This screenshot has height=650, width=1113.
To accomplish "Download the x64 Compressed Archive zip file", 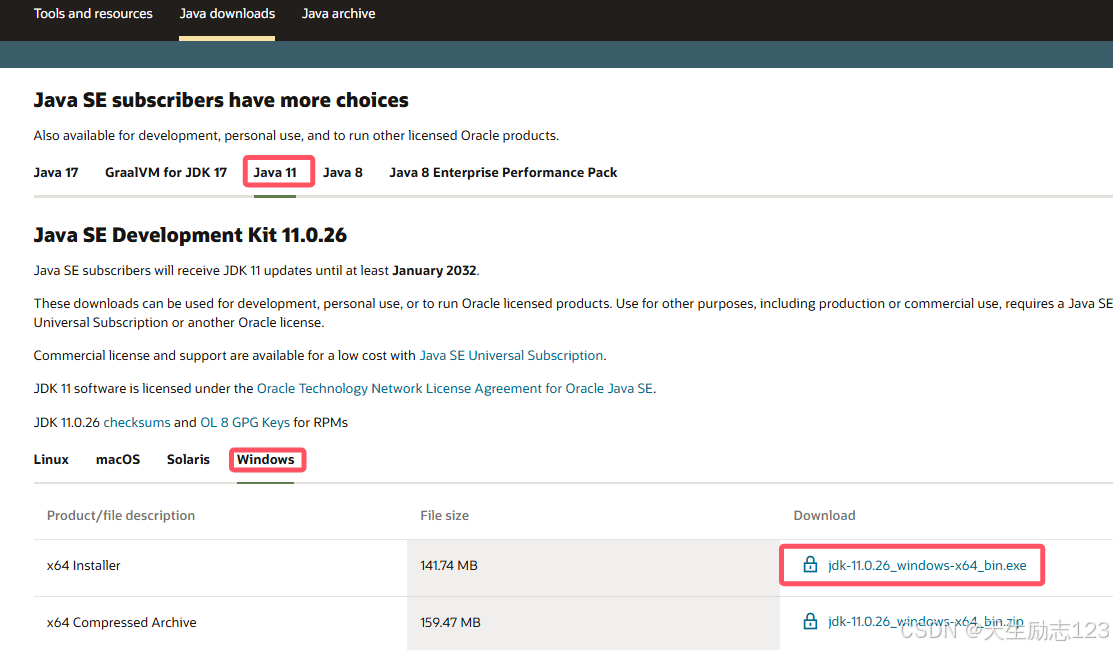I will tap(926, 620).
